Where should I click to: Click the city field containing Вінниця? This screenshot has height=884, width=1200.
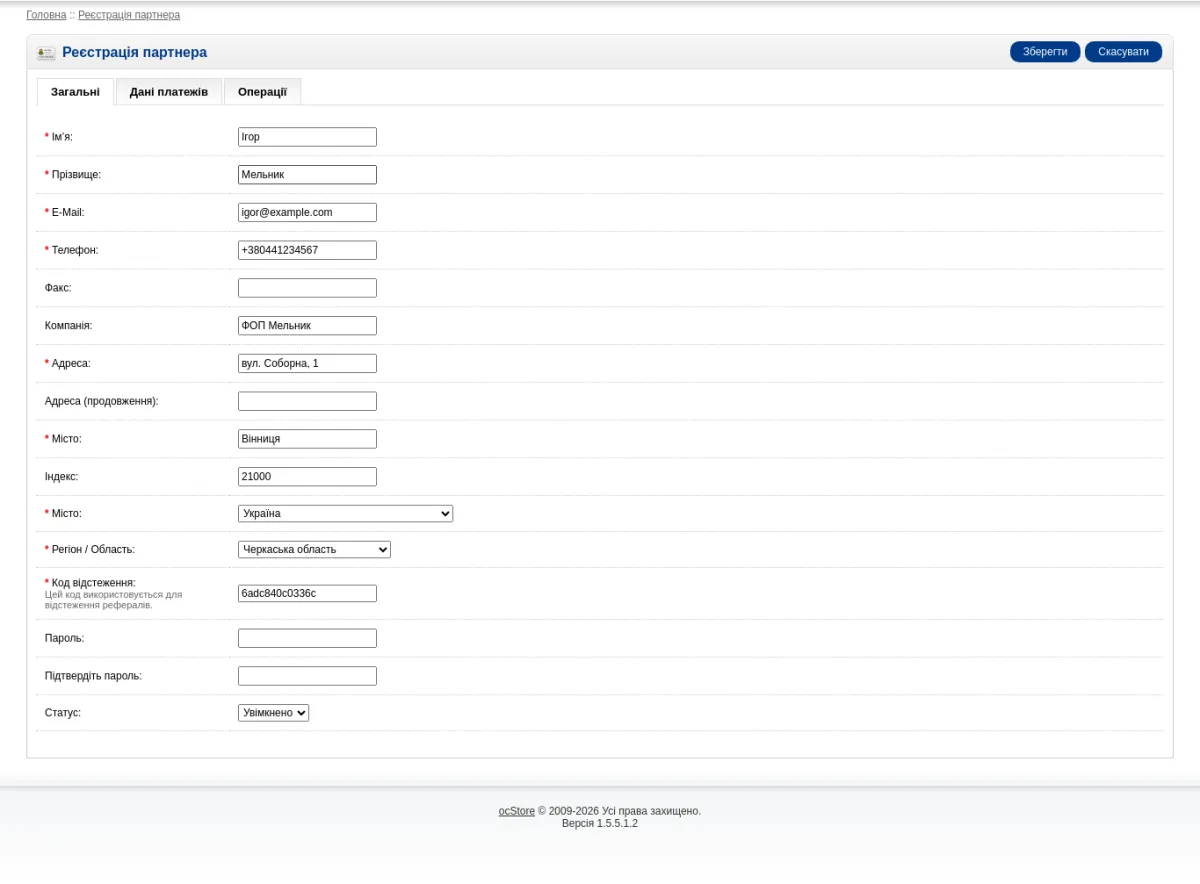(x=307, y=439)
